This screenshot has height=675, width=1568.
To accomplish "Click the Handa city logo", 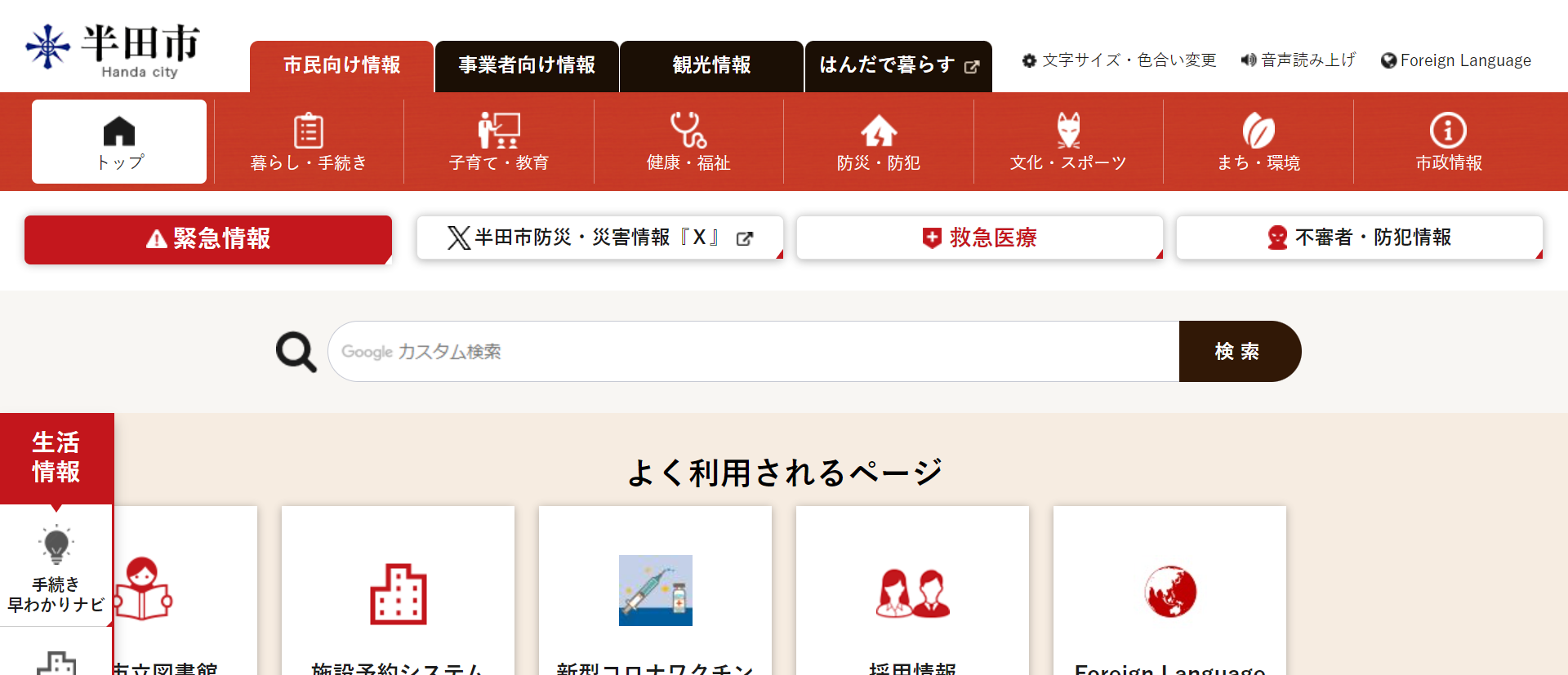I will pyautogui.click(x=113, y=50).
